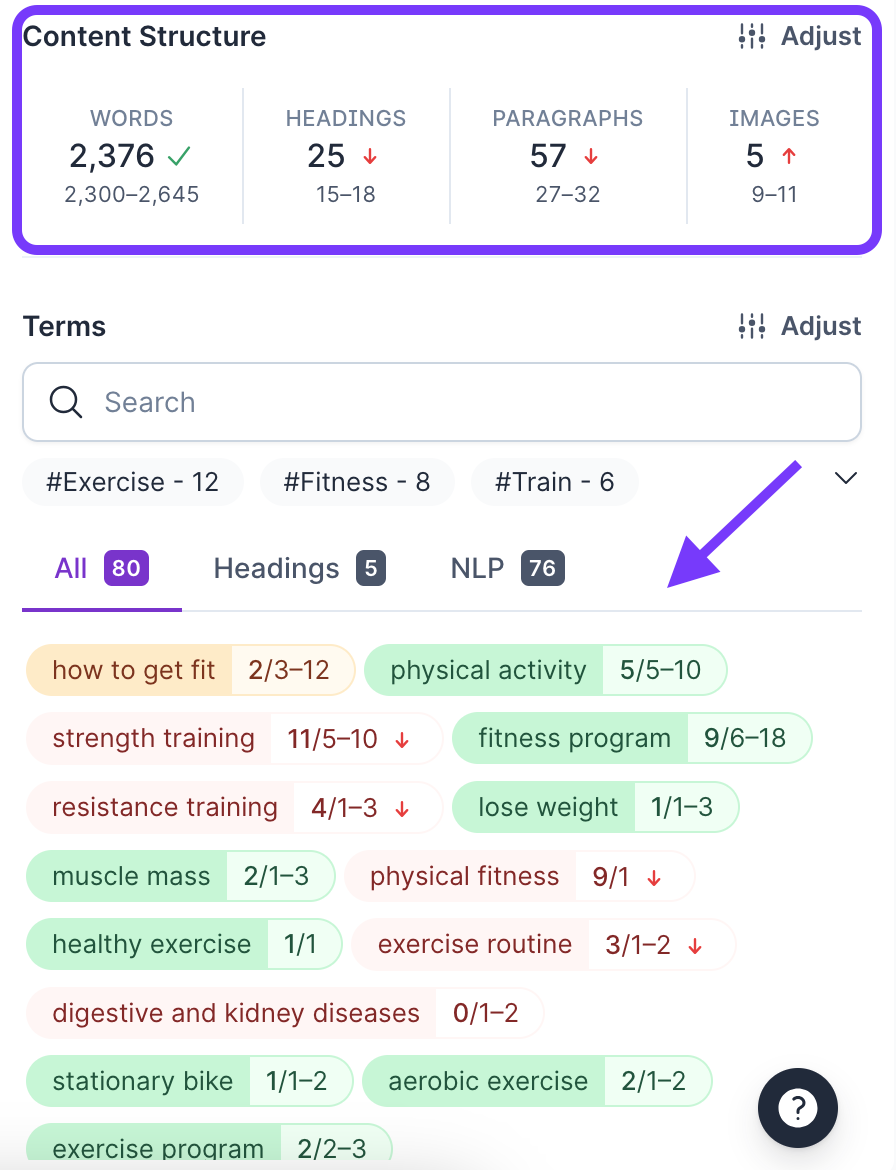Select the #Train - 6 filter chip

pos(554,482)
